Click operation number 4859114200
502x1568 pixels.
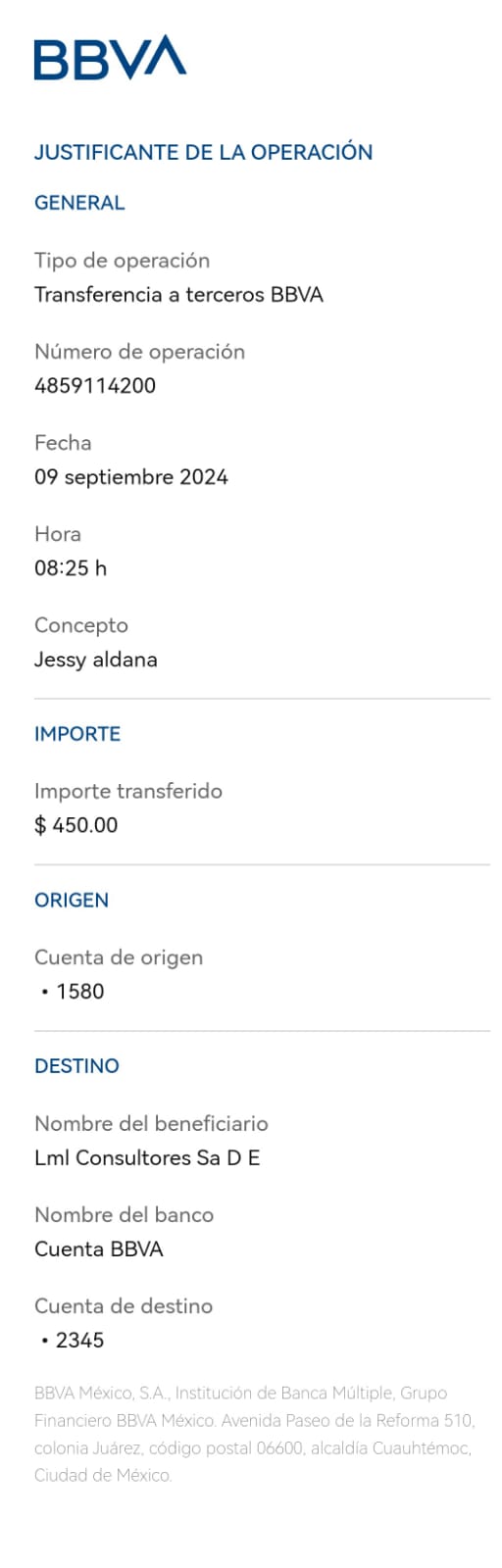pyautogui.click(x=95, y=386)
